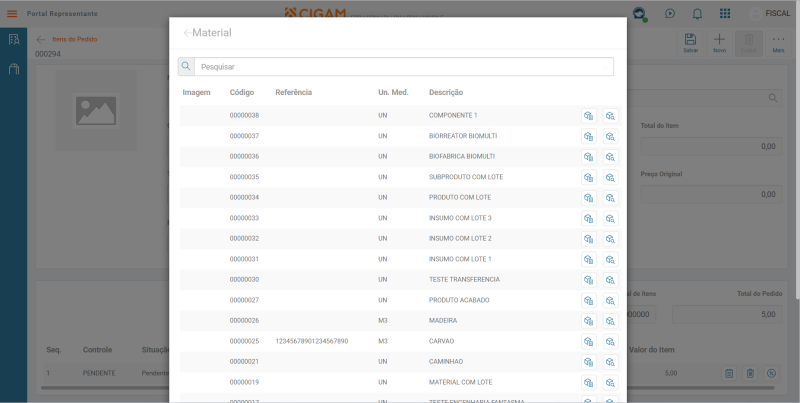The height and width of the screenshot is (403, 800).
Task: Go back using the Material dialog arrow
Action: click(187, 33)
